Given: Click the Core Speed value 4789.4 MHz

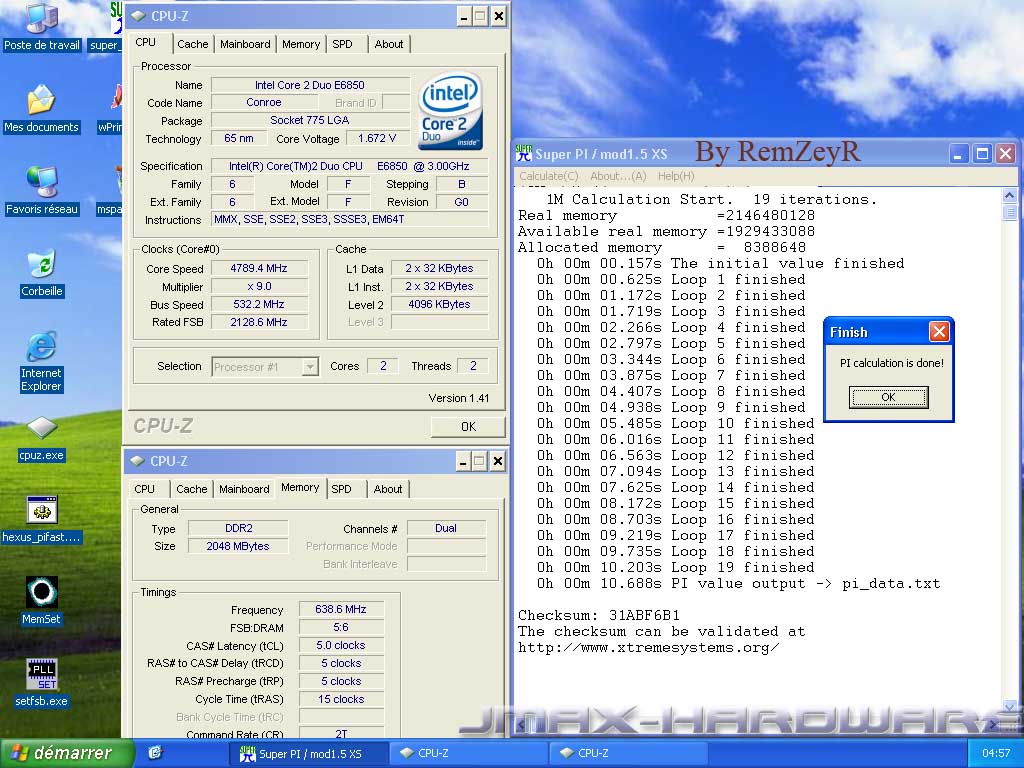Looking at the screenshot, I should [x=259, y=268].
